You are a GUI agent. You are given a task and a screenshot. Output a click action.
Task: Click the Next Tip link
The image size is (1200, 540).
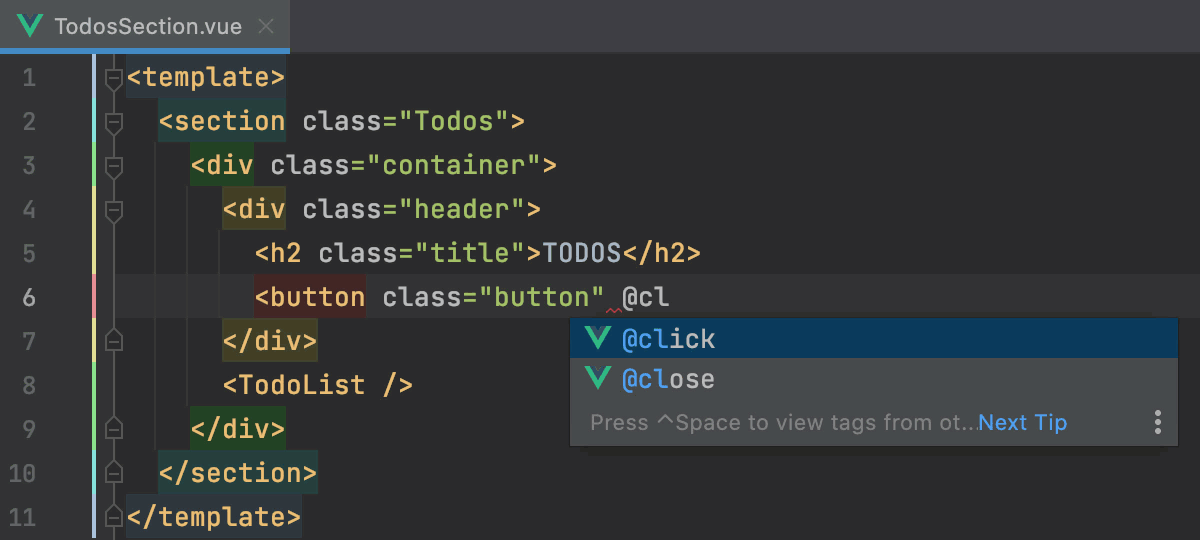tap(1022, 423)
